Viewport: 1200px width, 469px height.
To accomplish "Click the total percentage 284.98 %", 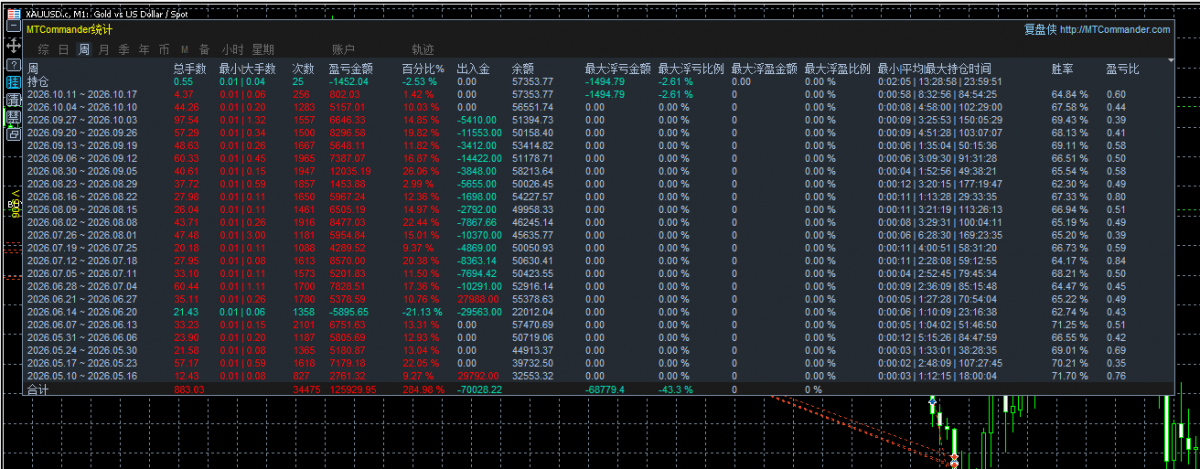I will click(423, 389).
